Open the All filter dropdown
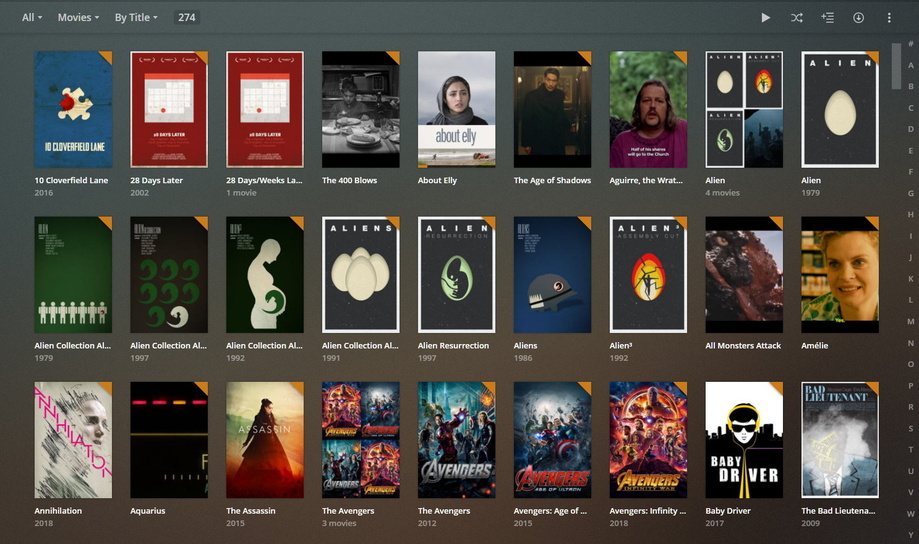 (x=32, y=18)
